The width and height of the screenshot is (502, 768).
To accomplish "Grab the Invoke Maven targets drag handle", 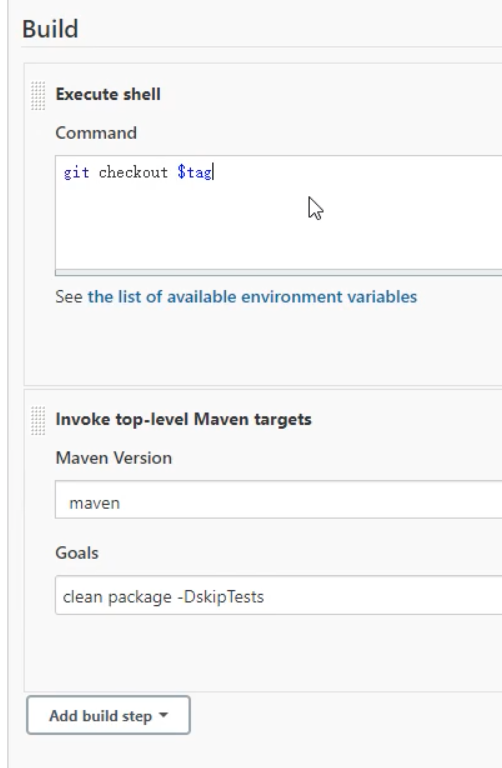I will pos(38,420).
